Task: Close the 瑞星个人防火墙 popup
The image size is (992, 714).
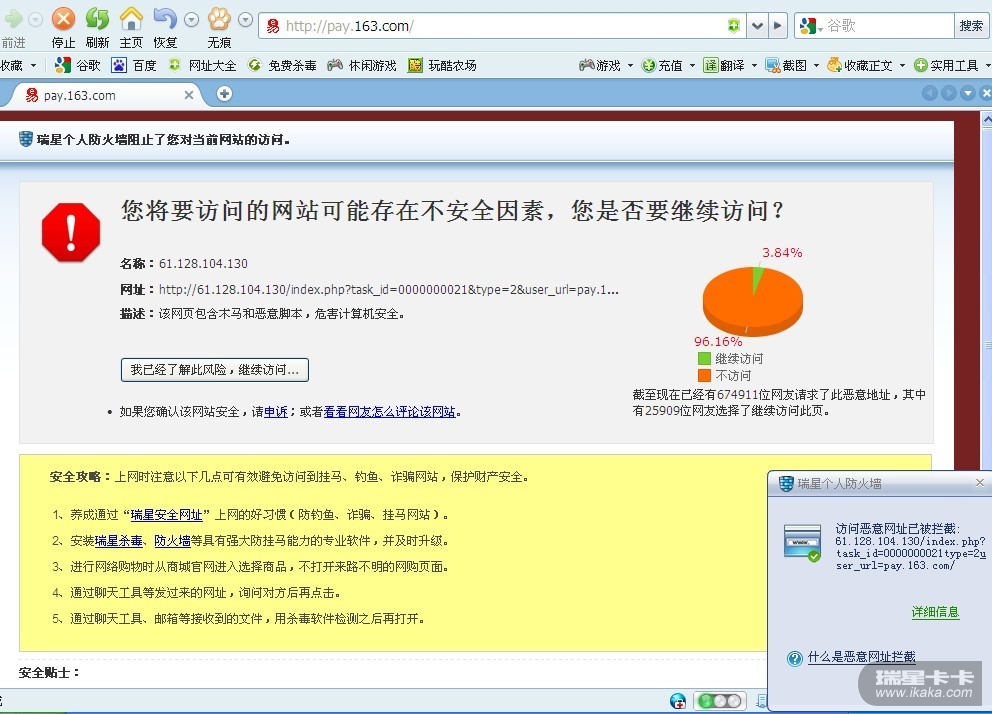Action: (x=979, y=483)
